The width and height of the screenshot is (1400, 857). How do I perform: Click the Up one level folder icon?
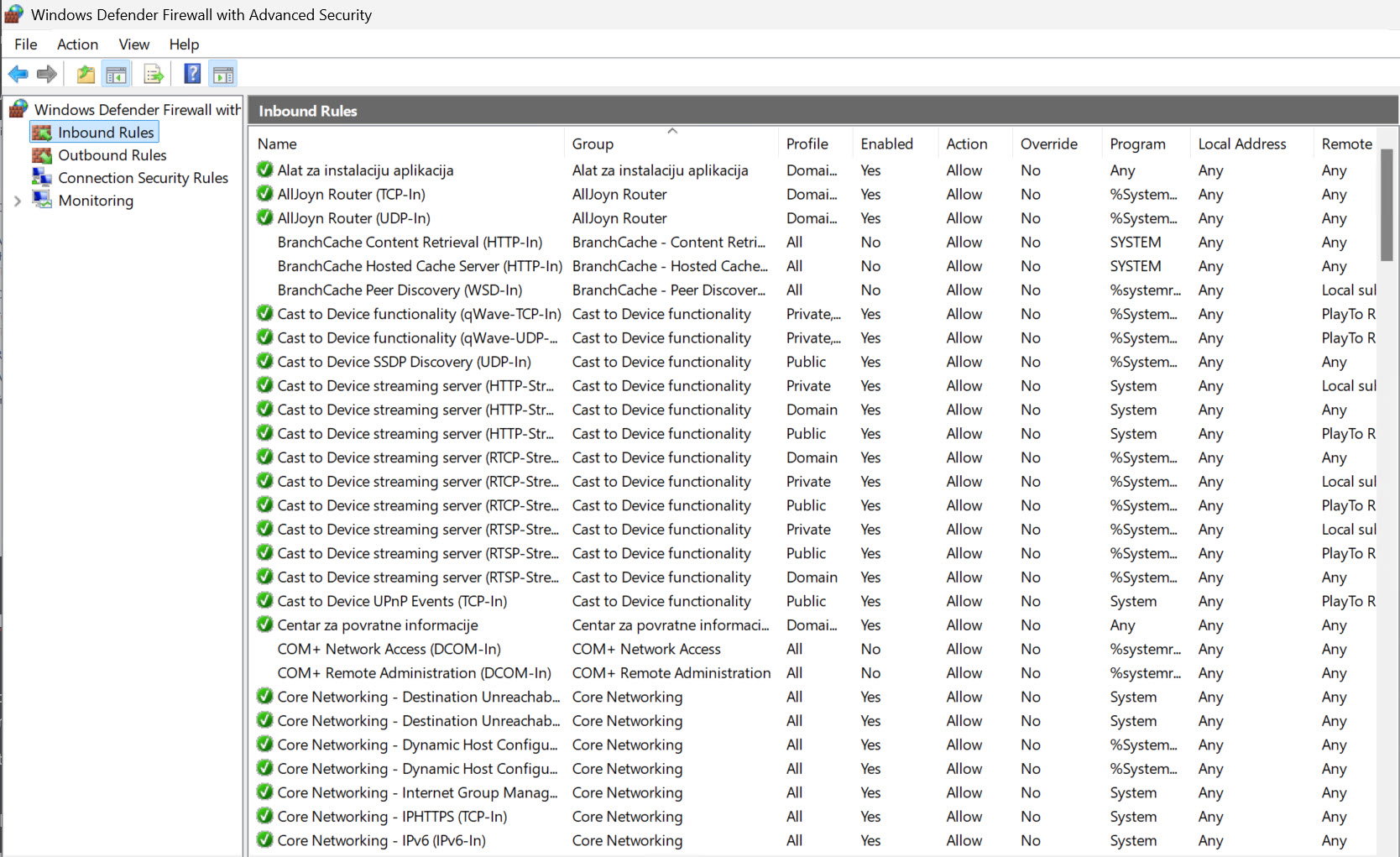[x=86, y=74]
